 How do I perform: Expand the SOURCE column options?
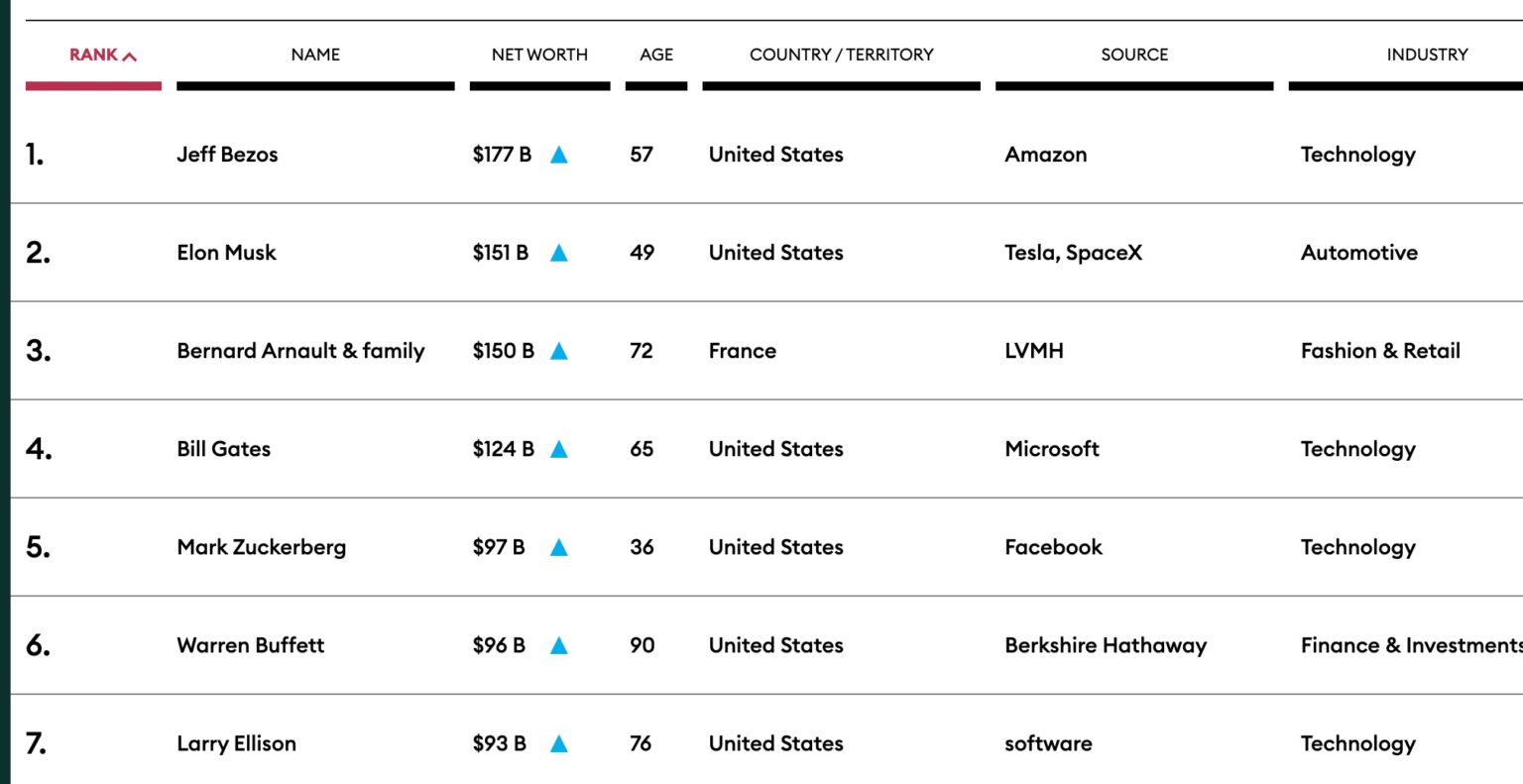[x=1133, y=55]
